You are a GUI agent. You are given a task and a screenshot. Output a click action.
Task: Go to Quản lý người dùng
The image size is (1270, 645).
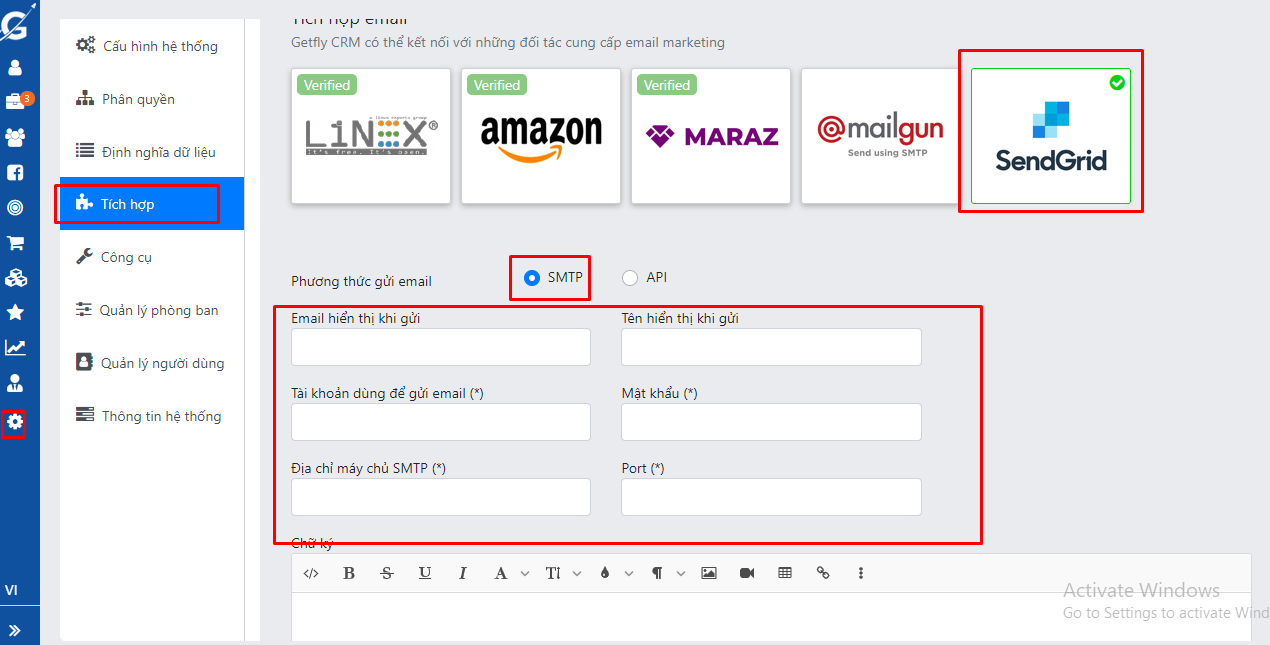pyautogui.click(x=162, y=363)
